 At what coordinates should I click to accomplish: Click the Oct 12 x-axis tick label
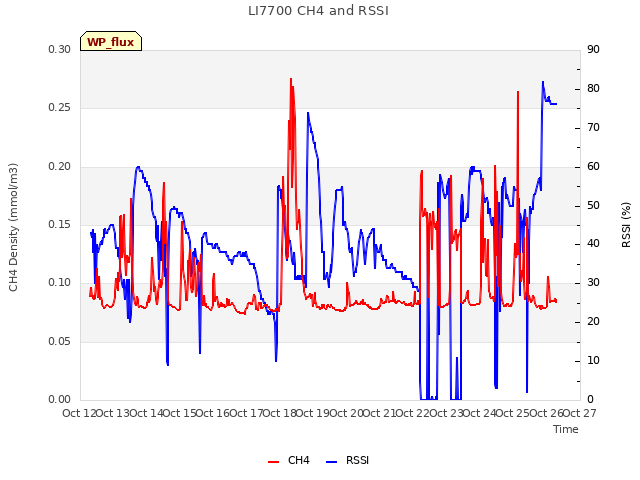tap(80, 413)
